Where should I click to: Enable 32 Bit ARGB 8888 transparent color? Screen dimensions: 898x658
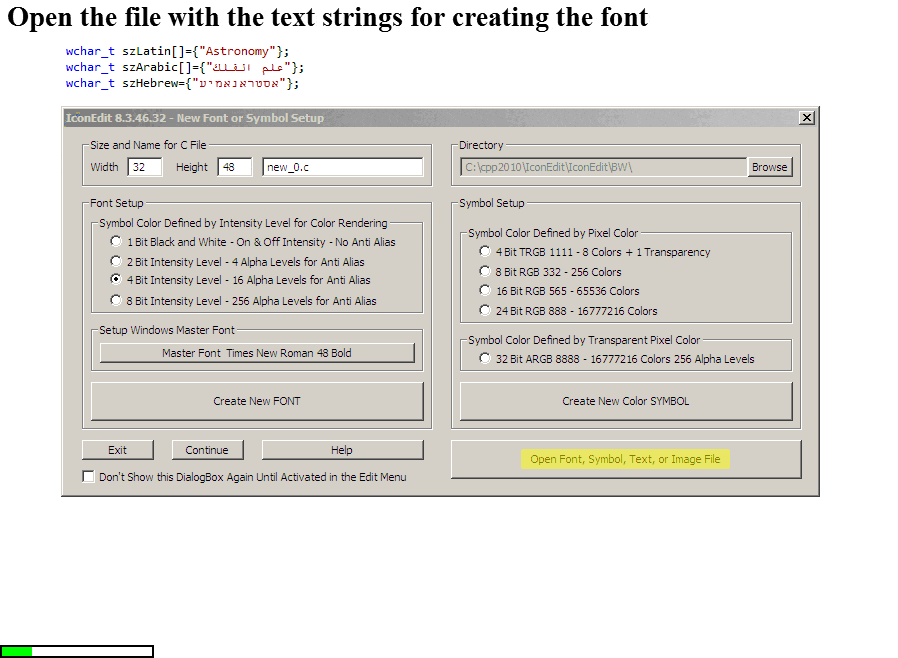pyautogui.click(x=485, y=358)
